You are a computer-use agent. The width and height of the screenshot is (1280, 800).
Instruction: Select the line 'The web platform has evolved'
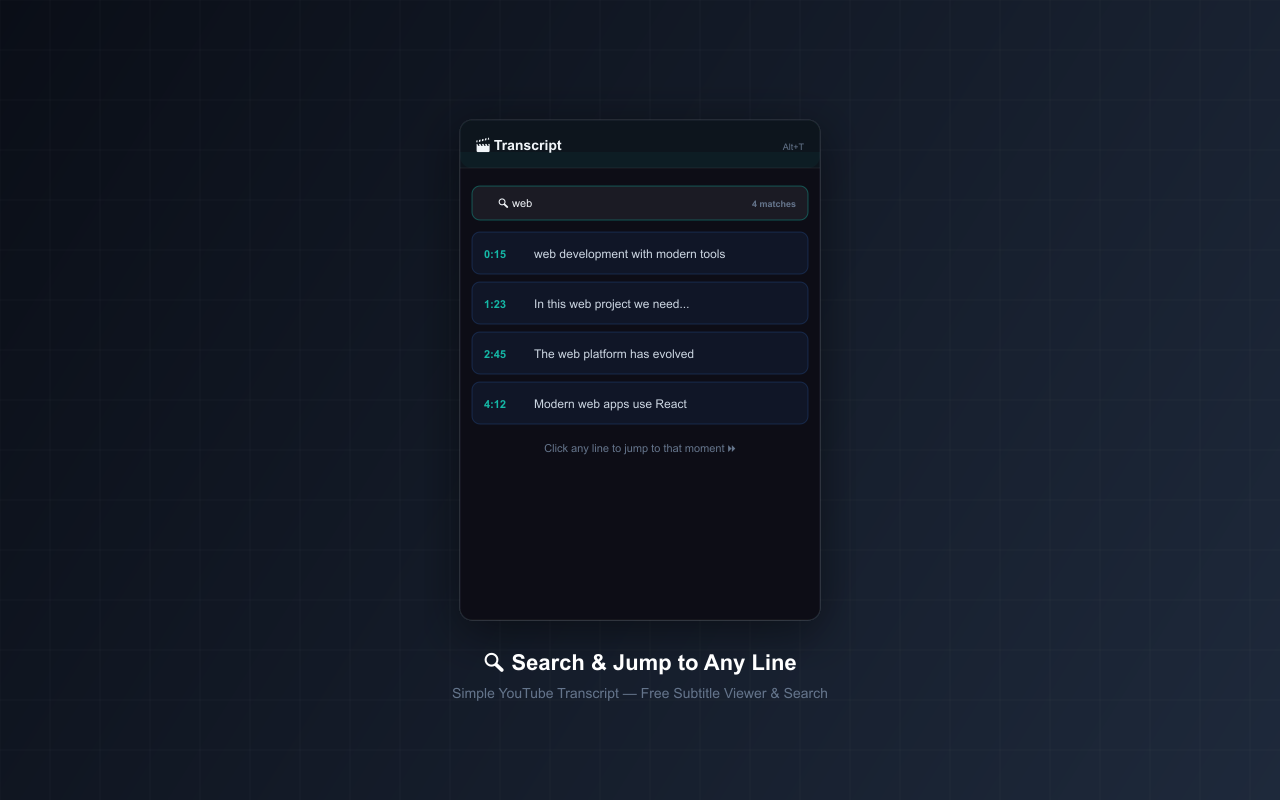click(613, 354)
